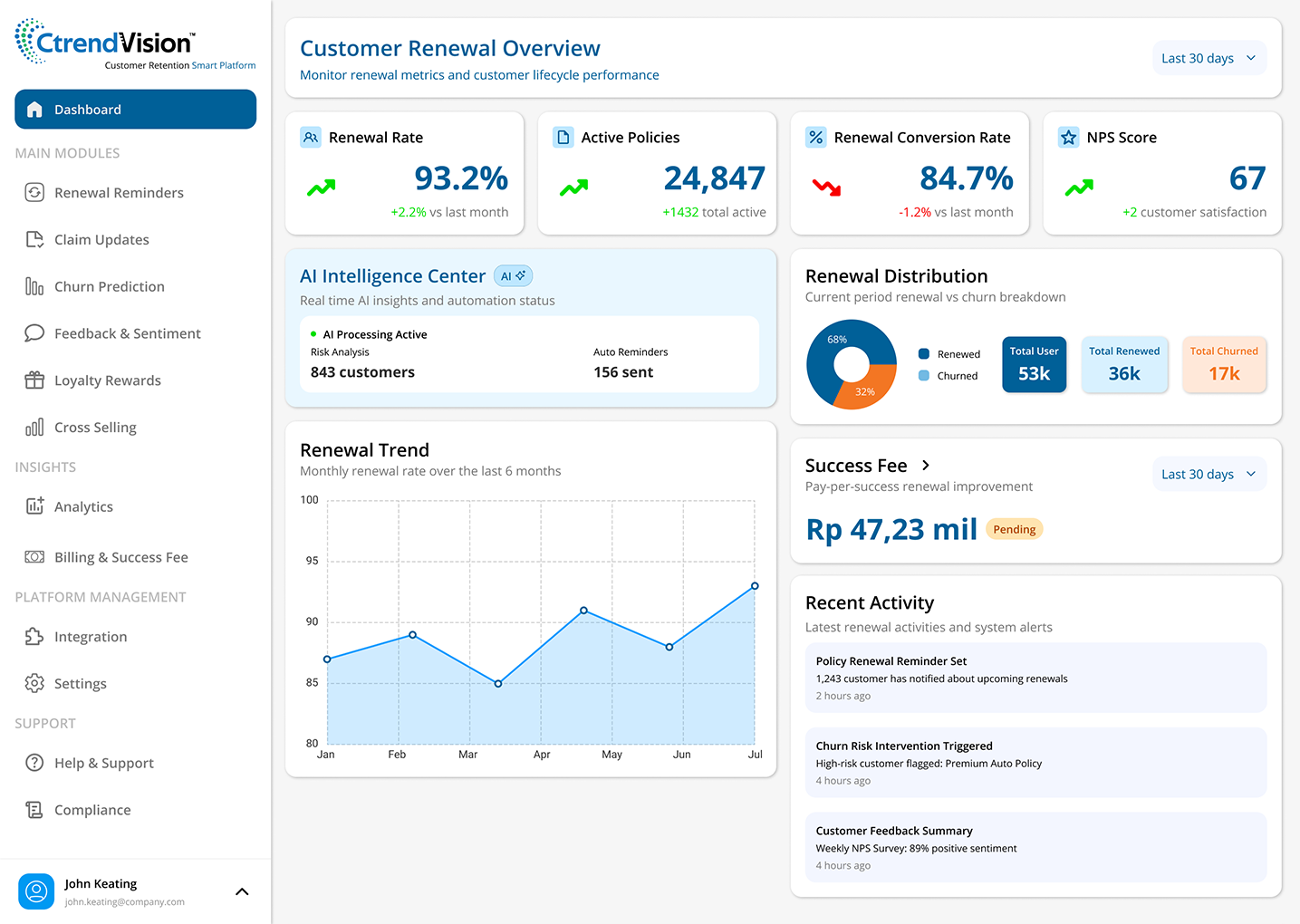
Task: Click the AI badge in Intelligence Center
Action: click(513, 276)
